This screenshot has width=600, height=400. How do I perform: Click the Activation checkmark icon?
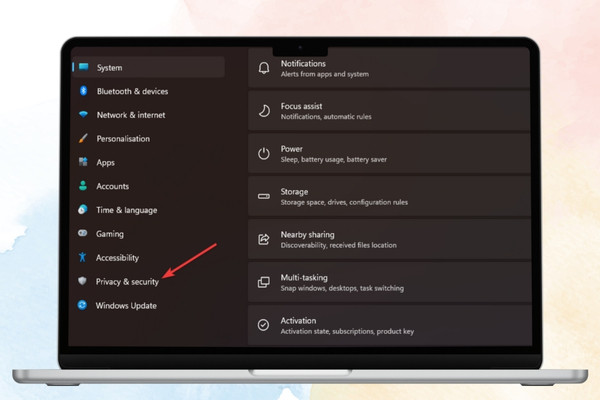(x=263, y=325)
